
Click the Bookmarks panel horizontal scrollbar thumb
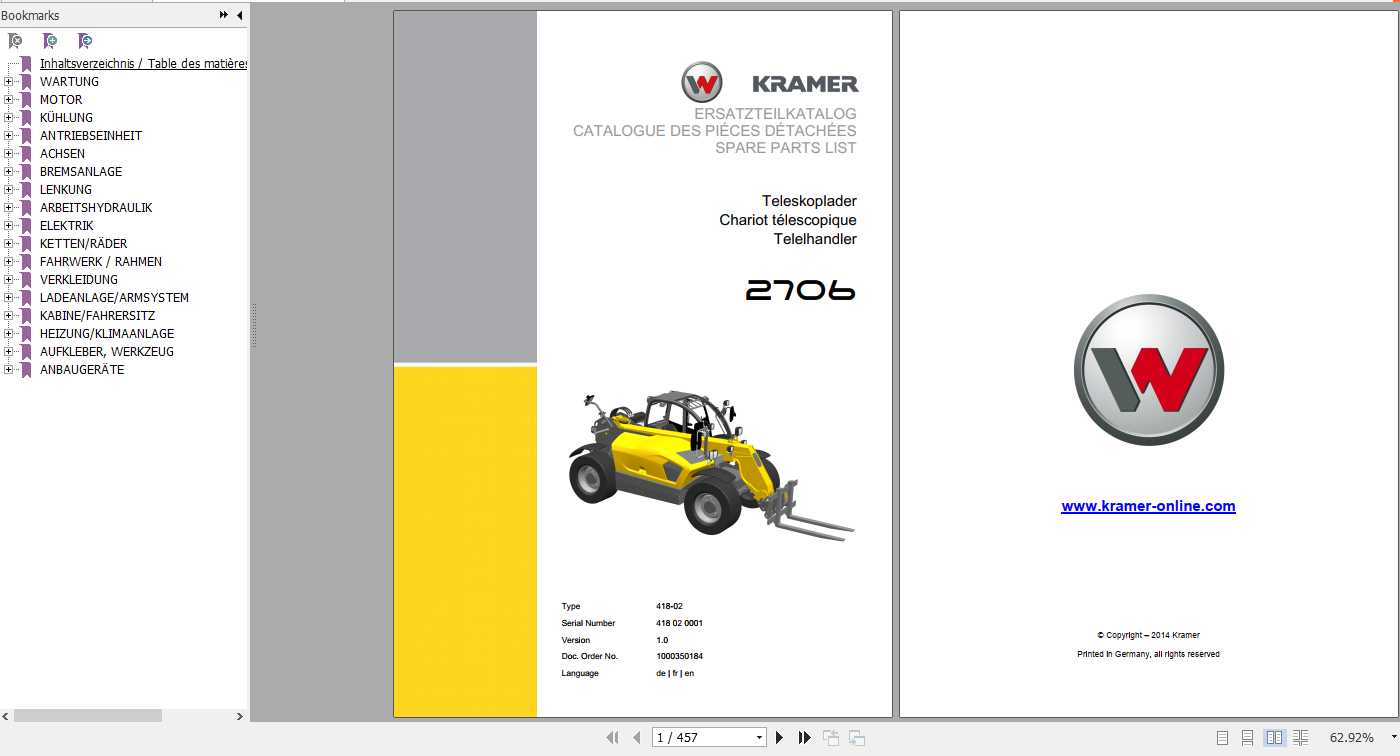click(x=87, y=716)
